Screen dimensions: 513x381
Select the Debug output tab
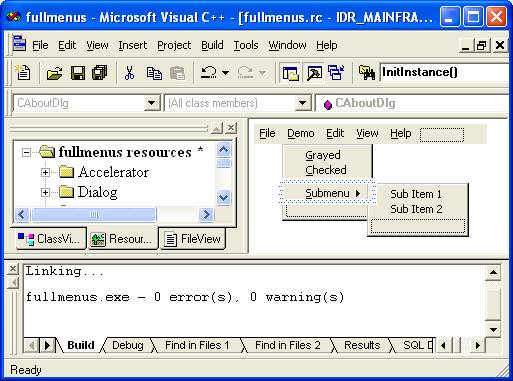tap(128, 345)
